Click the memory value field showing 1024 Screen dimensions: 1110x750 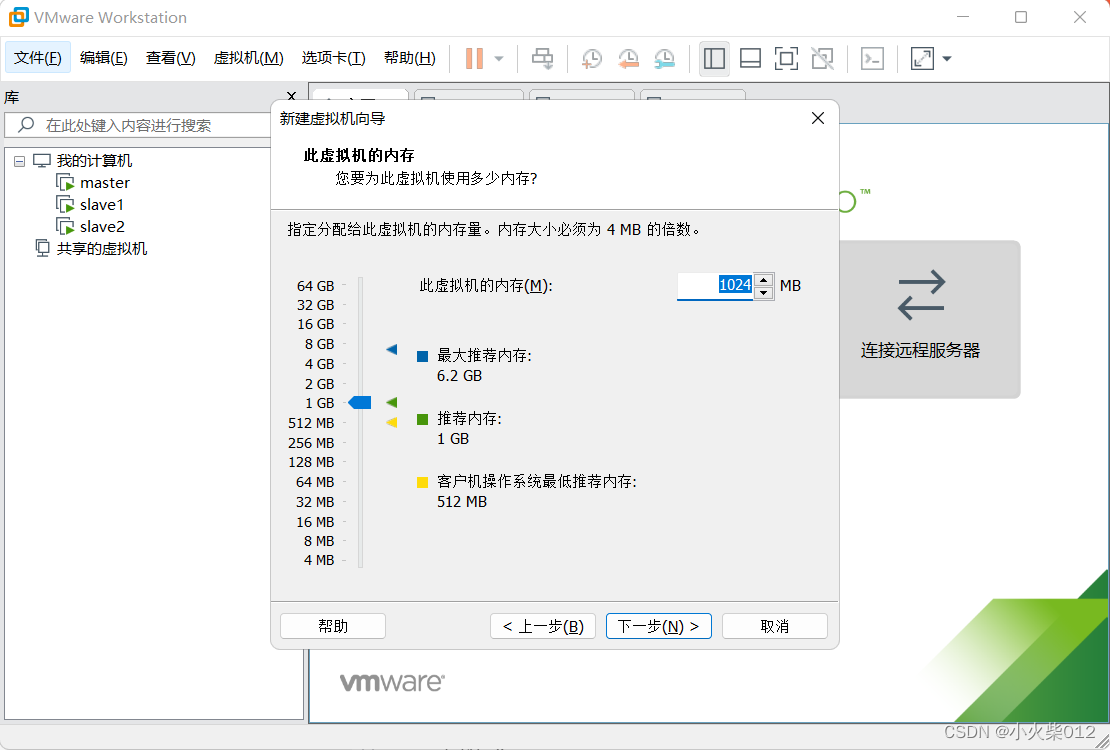[x=715, y=285]
